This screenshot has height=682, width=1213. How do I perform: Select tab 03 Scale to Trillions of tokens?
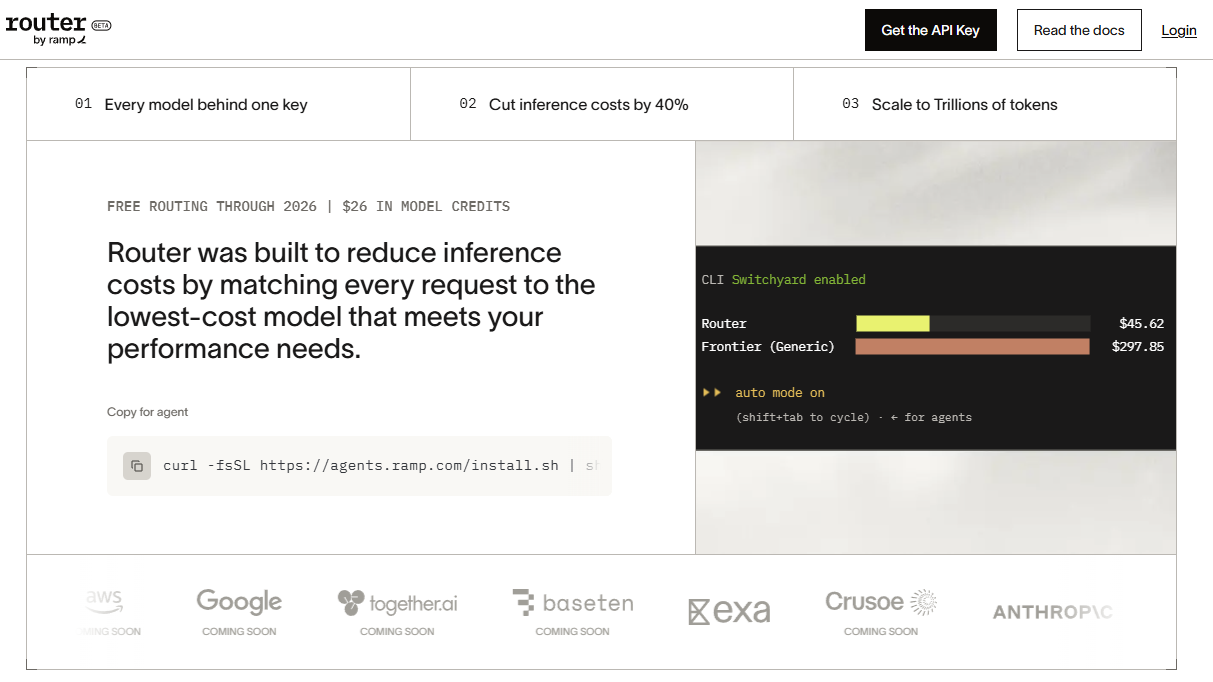click(985, 104)
